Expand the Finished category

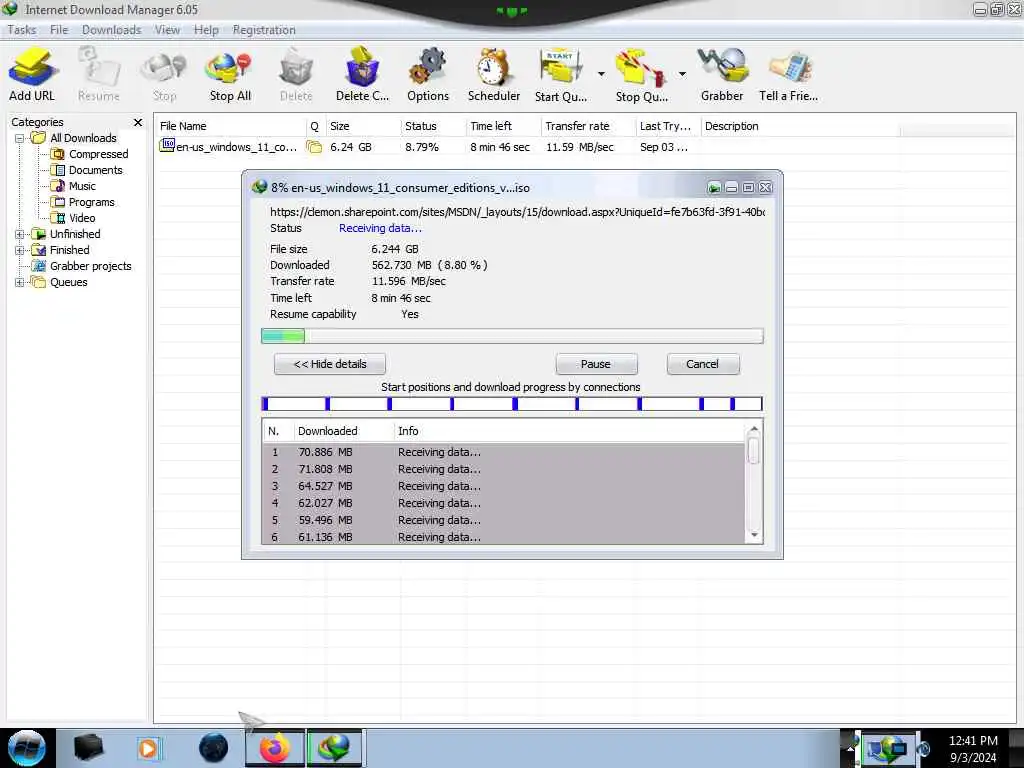20,250
